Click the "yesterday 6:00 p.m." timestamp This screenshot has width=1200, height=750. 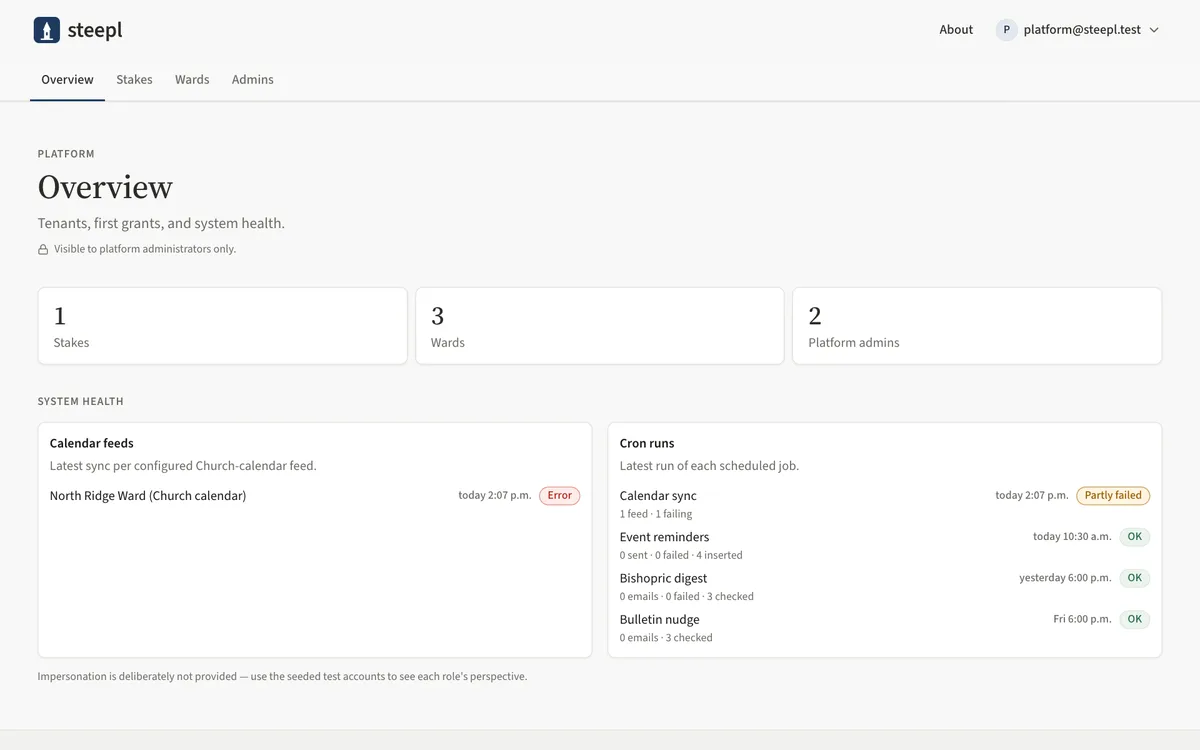pos(1065,578)
